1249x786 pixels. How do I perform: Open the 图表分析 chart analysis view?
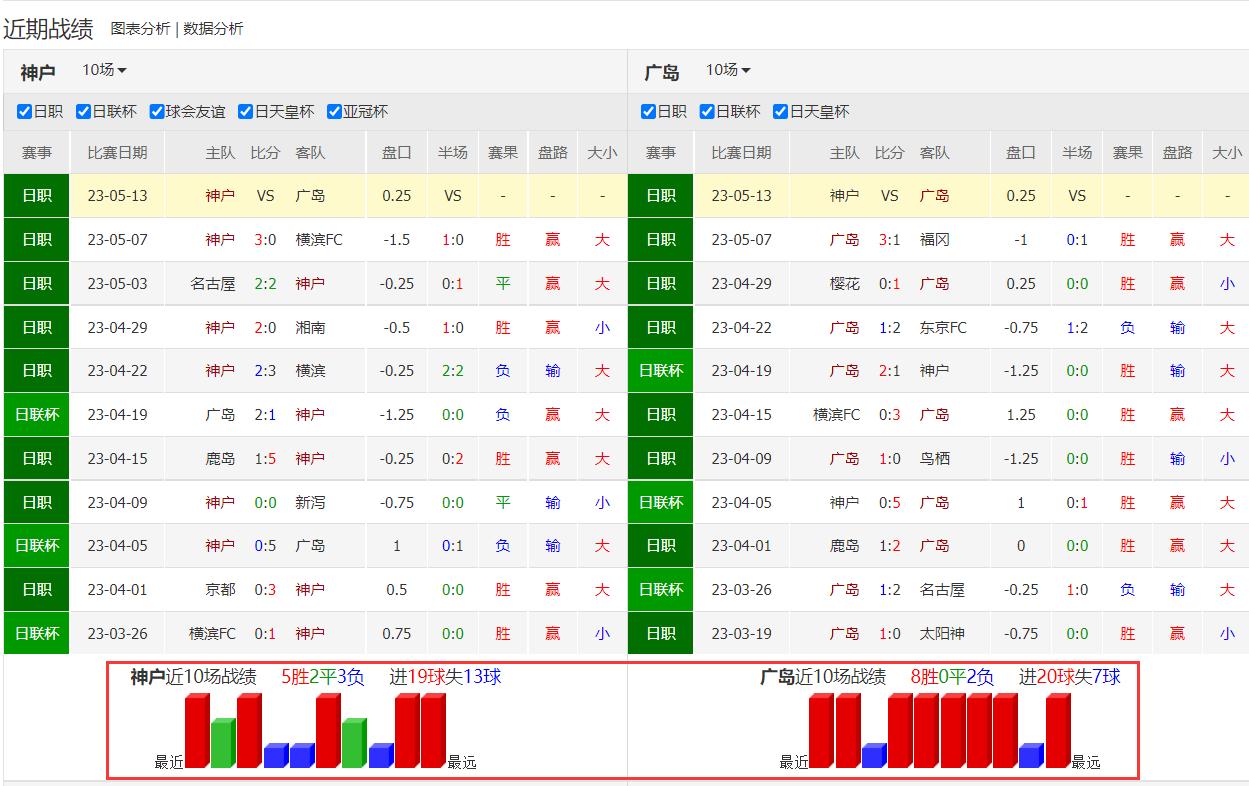pos(140,29)
